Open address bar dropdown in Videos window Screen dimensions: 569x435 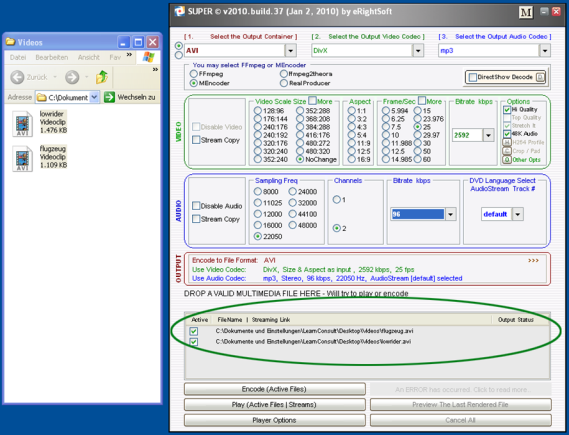click(x=94, y=97)
